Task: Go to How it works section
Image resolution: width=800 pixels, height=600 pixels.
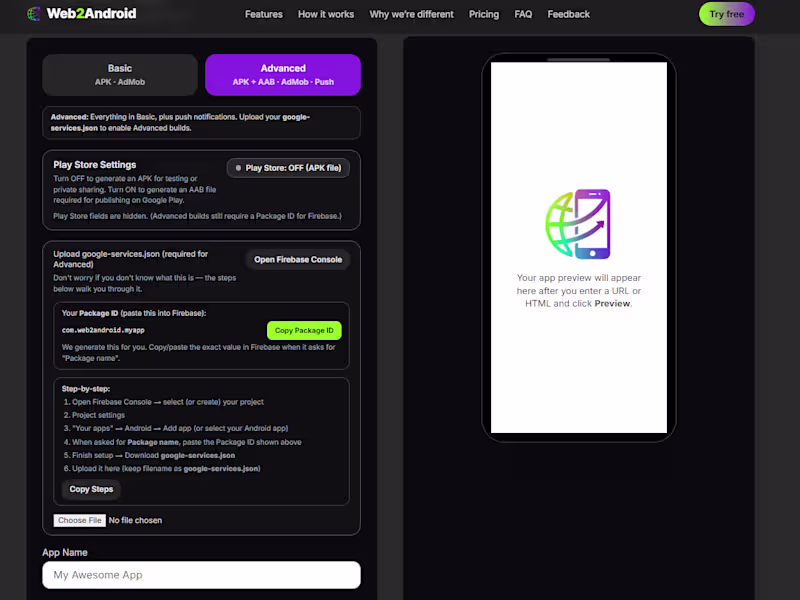Action: (x=326, y=14)
